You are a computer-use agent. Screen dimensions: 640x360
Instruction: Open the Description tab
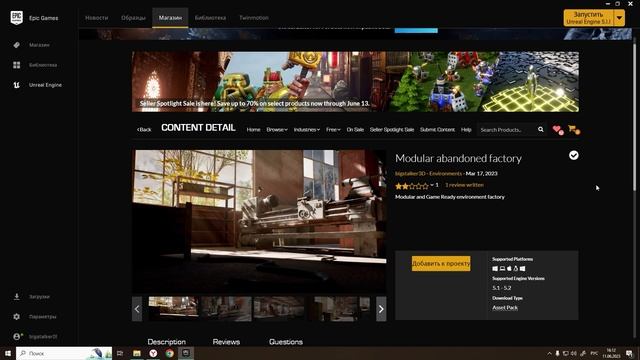[167, 342]
